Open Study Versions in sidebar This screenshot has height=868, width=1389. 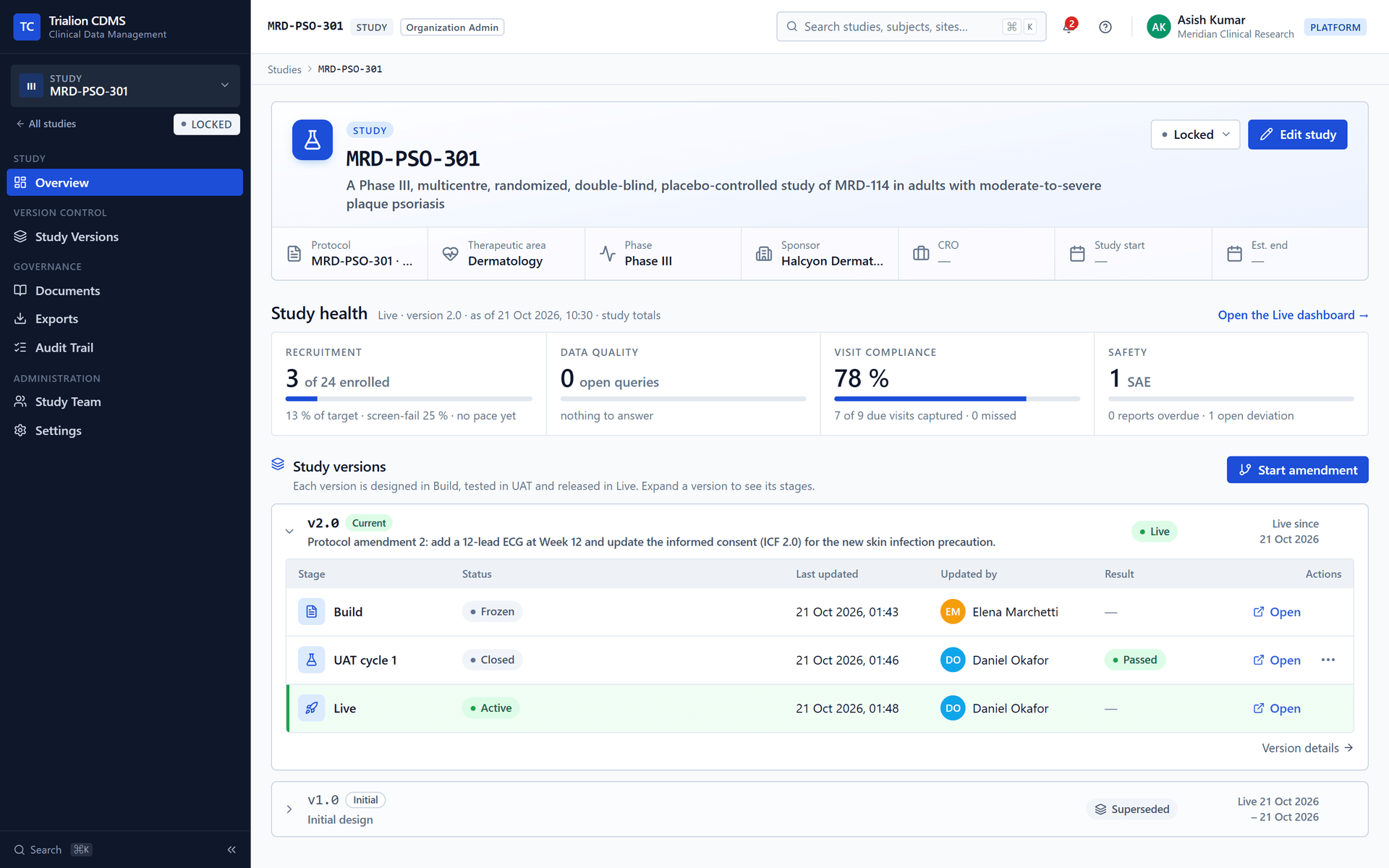click(x=125, y=237)
